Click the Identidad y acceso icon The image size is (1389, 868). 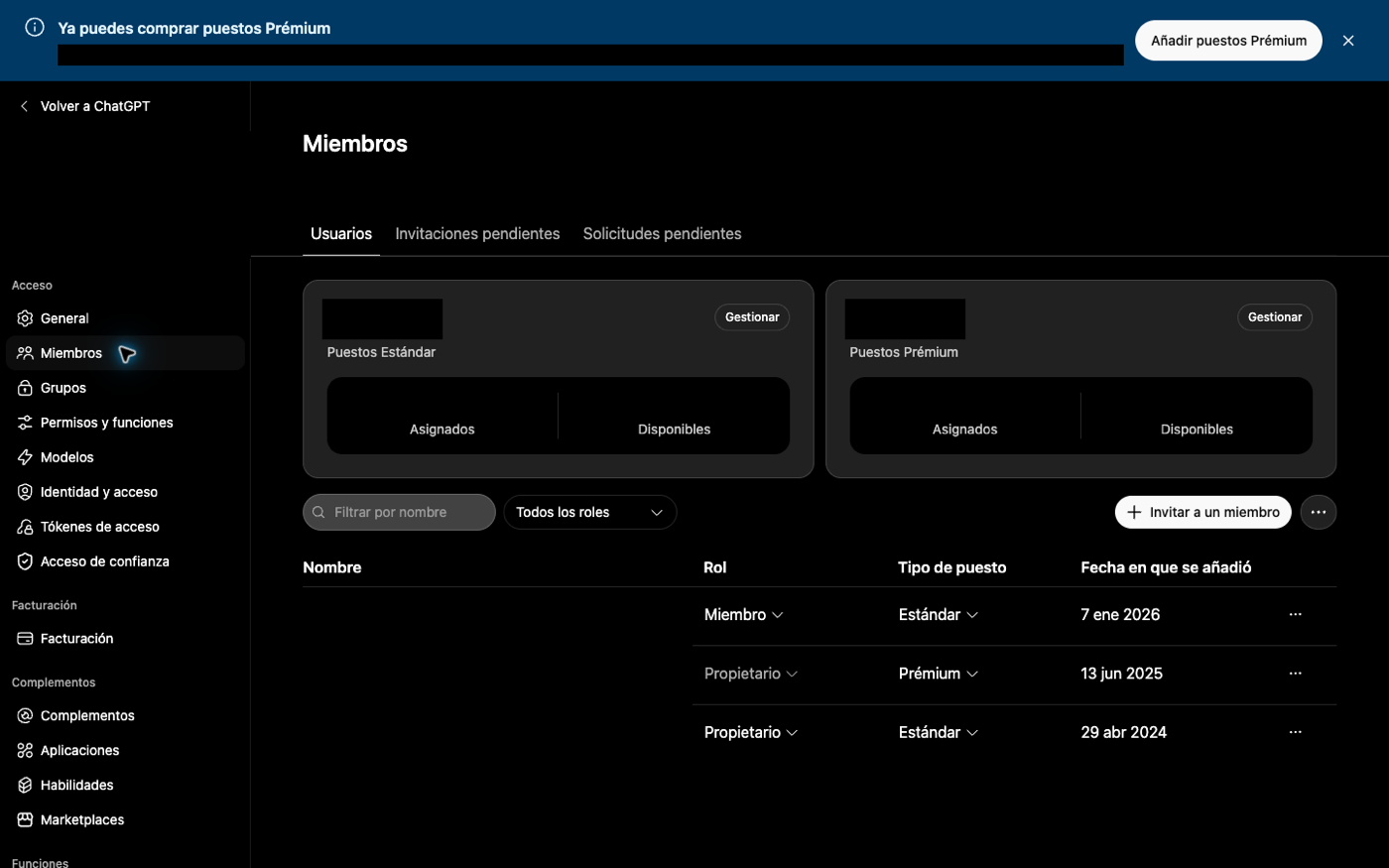25,492
